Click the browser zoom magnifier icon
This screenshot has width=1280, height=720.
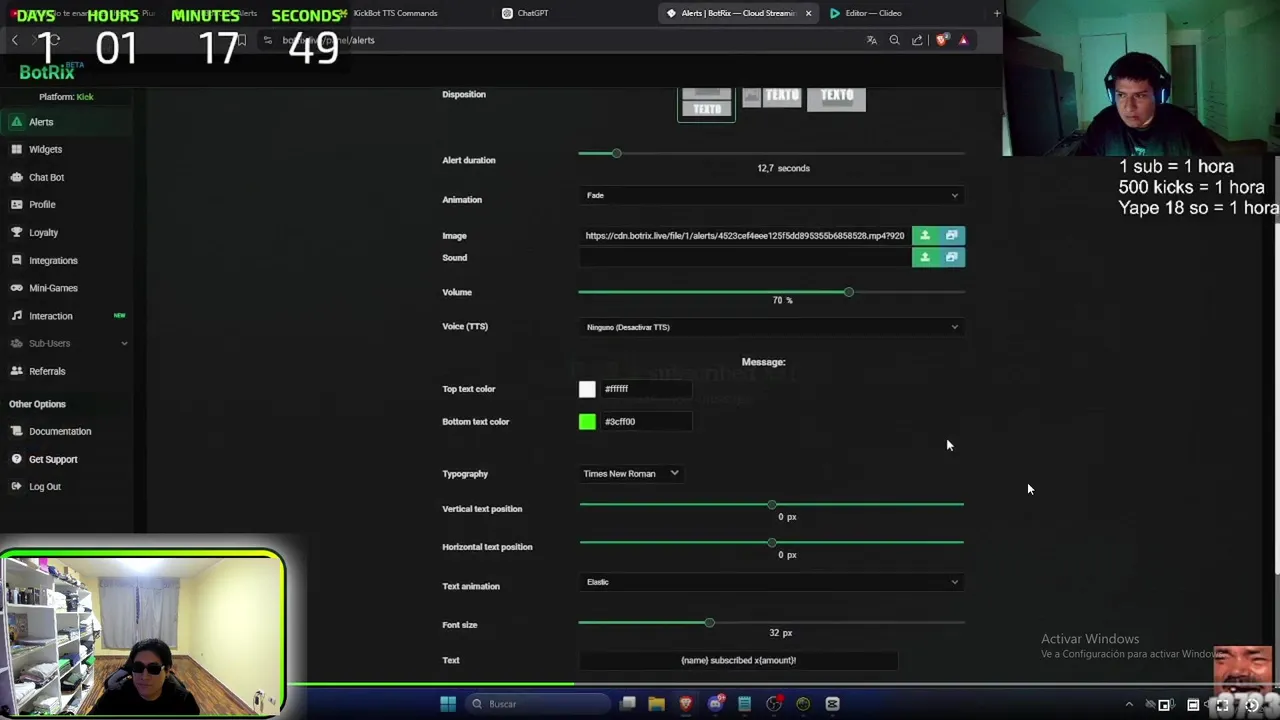click(x=895, y=40)
